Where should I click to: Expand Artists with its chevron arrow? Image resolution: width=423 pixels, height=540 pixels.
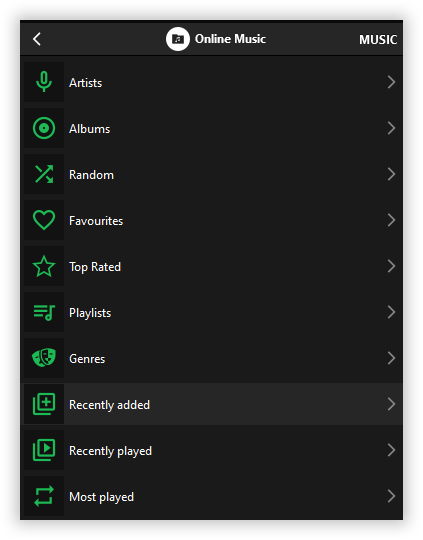click(x=391, y=82)
